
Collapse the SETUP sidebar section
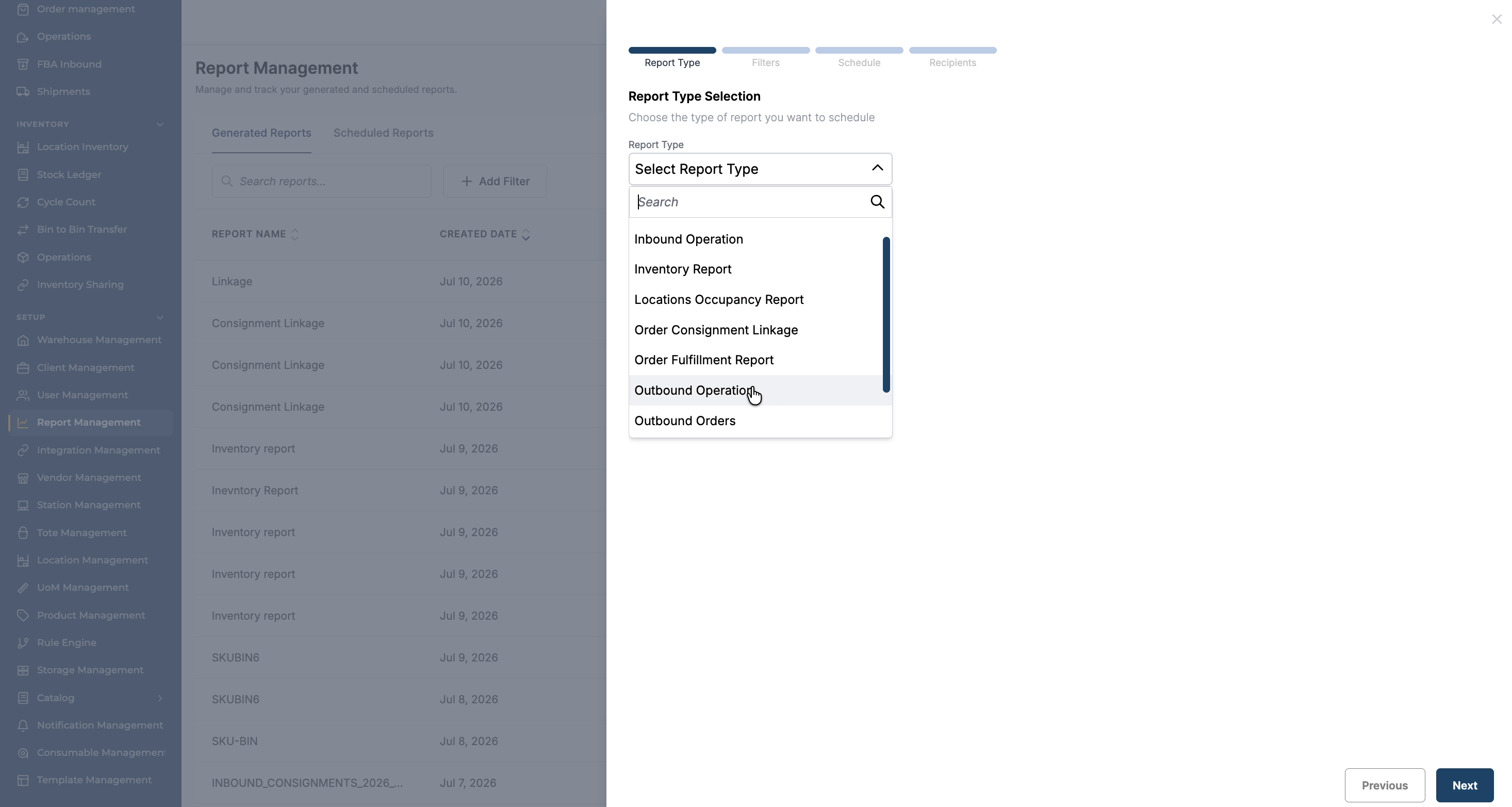[x=160, y=317]
